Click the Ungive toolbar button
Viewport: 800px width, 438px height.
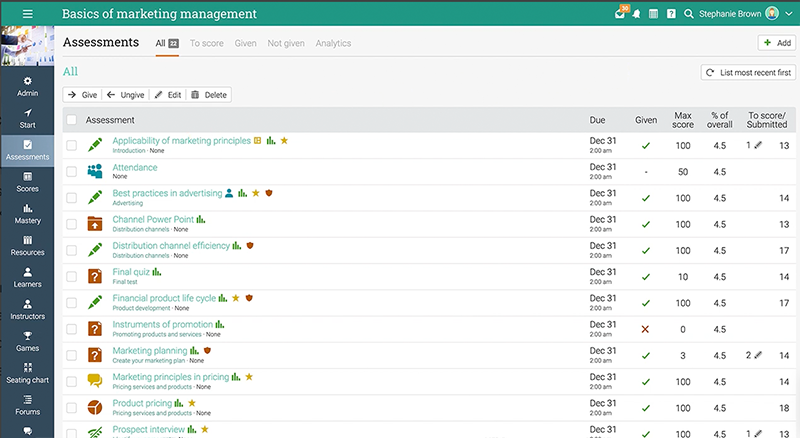click(125, 95)
